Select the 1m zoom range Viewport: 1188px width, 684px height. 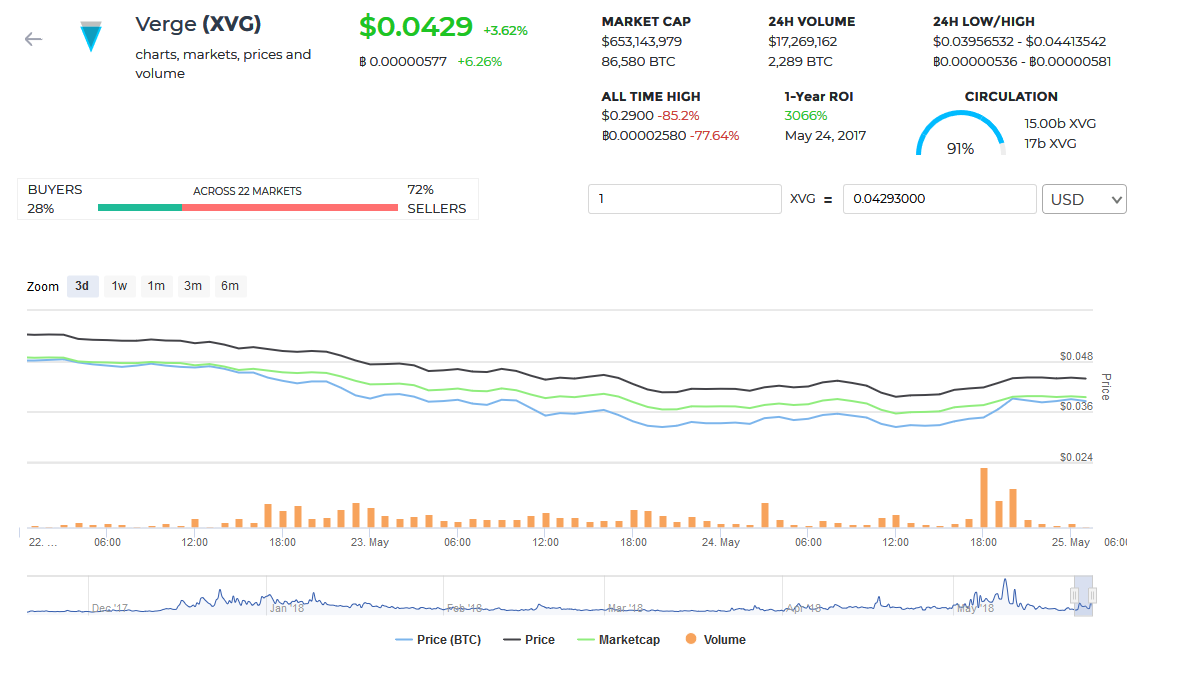(x=156, y=286)
